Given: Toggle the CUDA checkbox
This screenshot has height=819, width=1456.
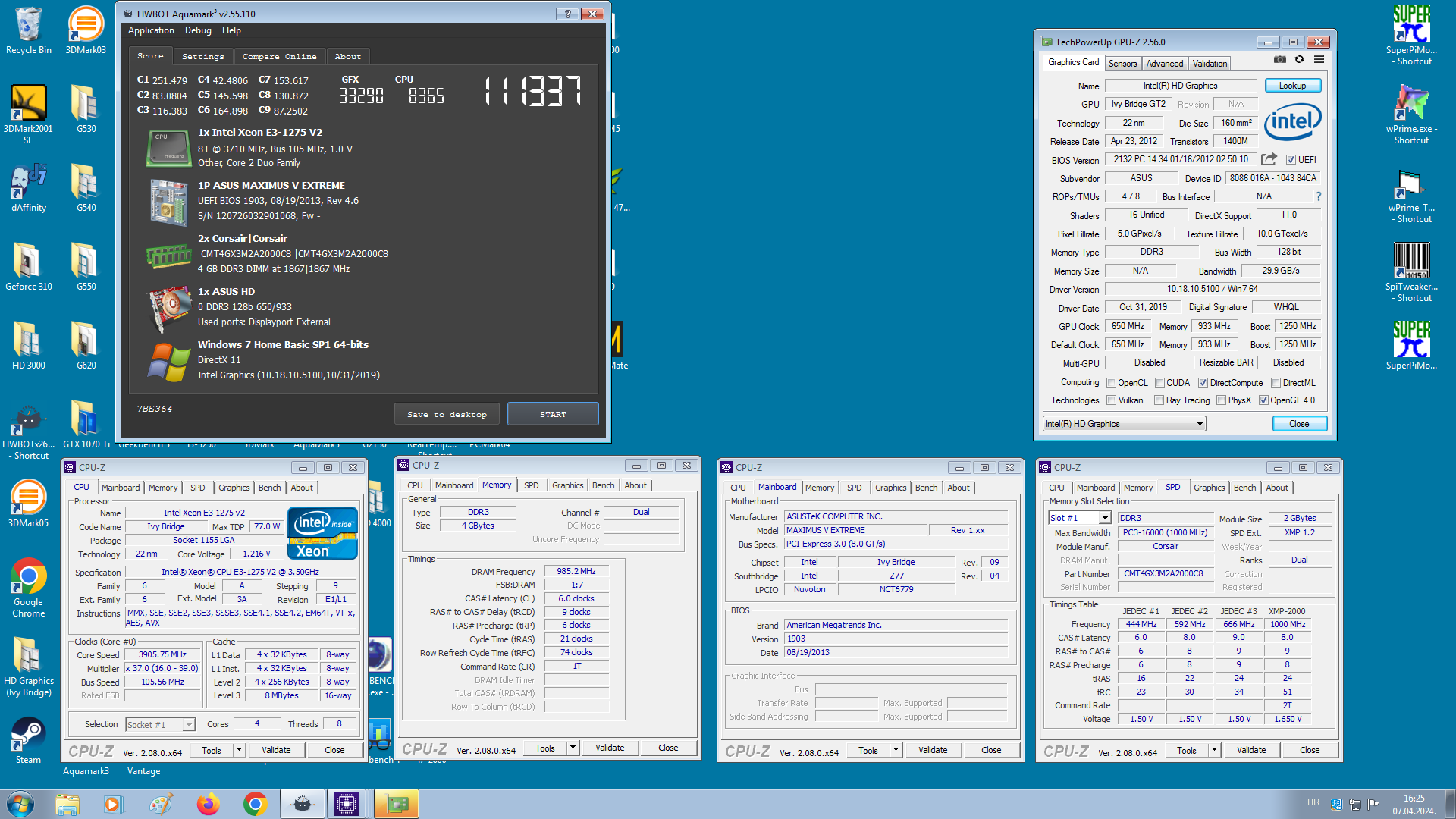Looking at the screenshot, I should click(1159, 383).
